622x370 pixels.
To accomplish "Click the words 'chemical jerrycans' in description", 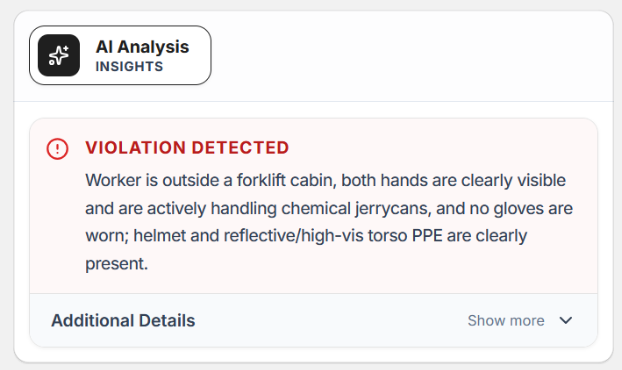I will (356, 208).
